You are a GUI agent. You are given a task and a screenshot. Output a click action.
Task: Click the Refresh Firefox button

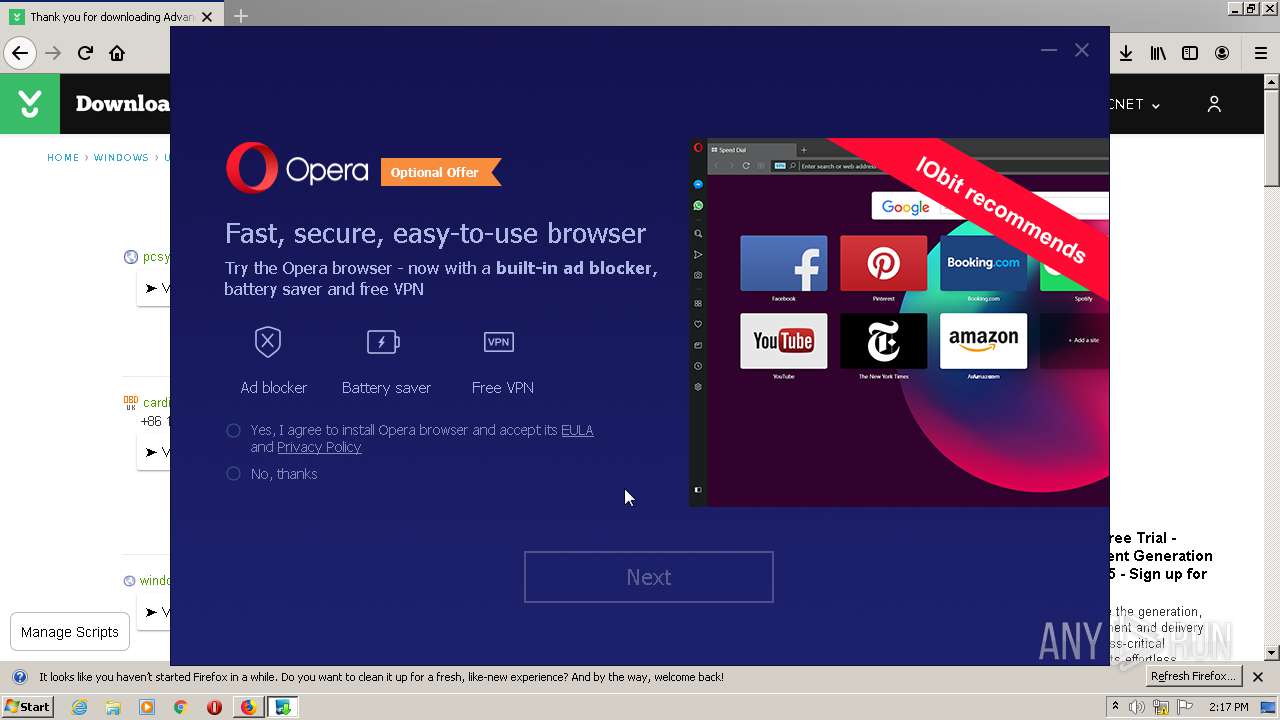pos(1192,677)
